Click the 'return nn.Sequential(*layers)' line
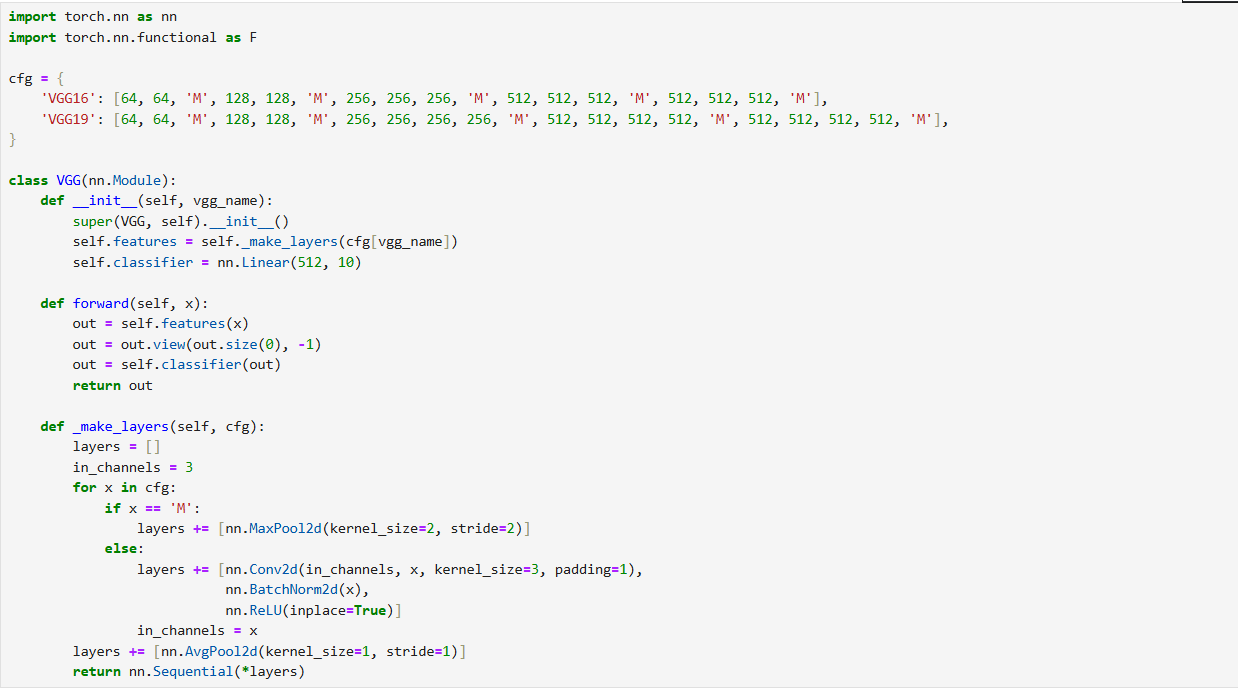 [x=189, y=672]
